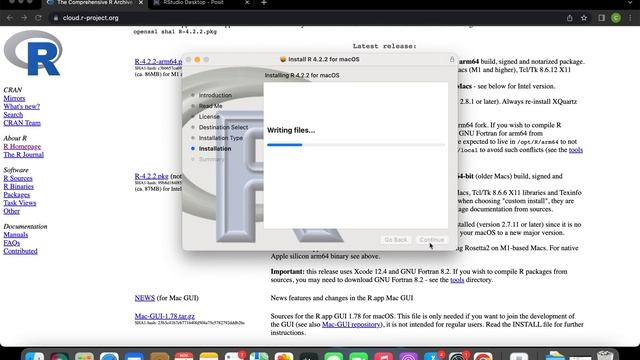Viewport: 640px width, 360px height.
Task: Open the Manuals documentation link
Action: point(16,235)
